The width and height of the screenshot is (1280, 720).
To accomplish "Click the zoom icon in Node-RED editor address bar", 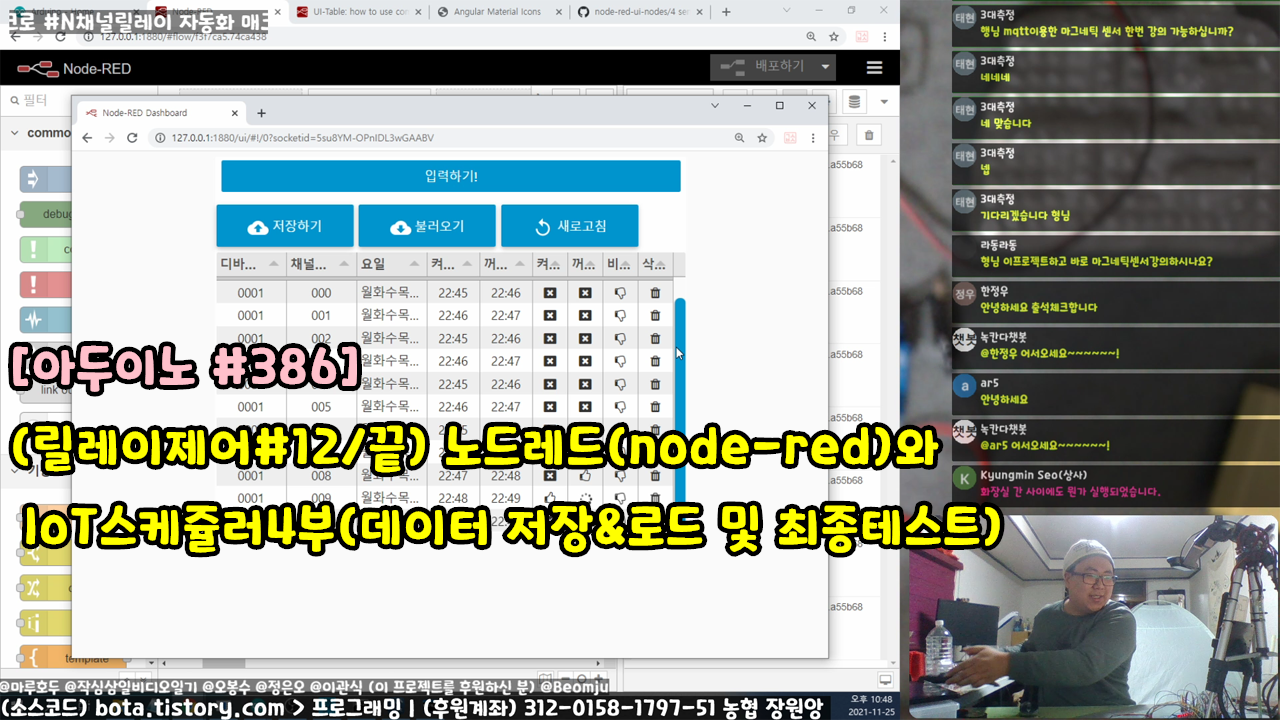I will click(x=811, y=36).
